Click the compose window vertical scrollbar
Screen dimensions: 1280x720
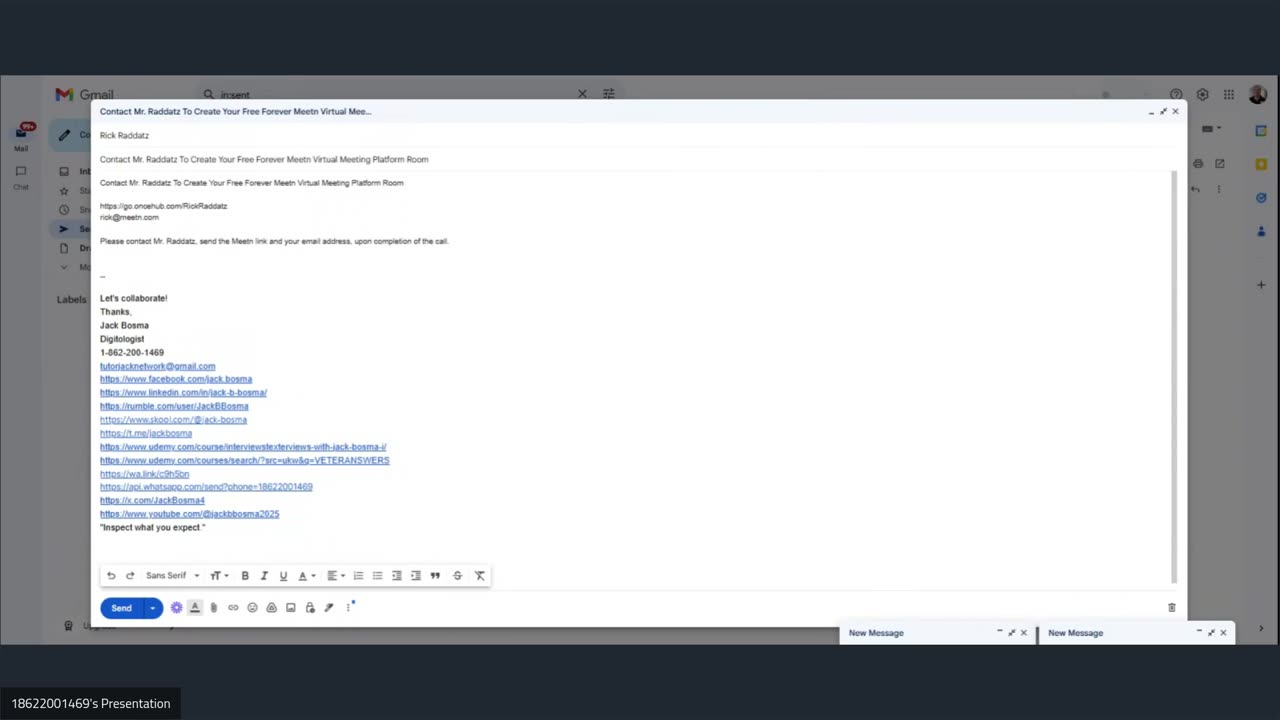(1174, 377)
